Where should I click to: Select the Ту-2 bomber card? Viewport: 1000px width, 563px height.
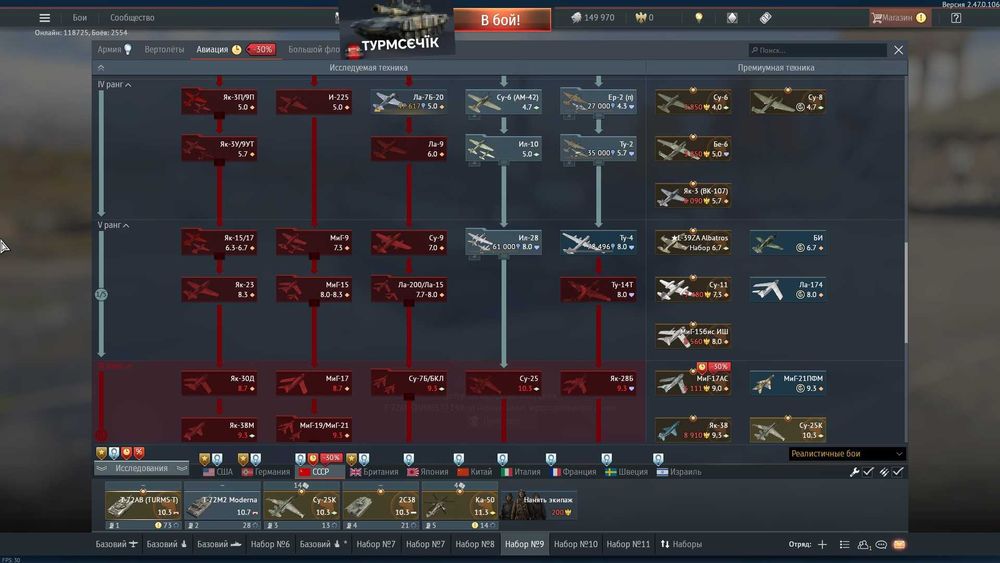pyautogui.click(x=598, y=149)
